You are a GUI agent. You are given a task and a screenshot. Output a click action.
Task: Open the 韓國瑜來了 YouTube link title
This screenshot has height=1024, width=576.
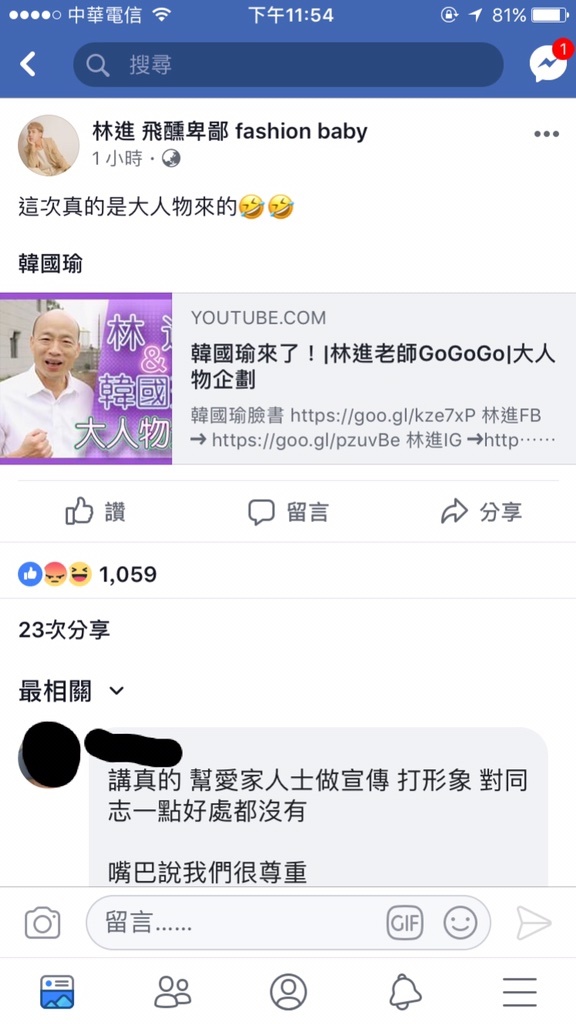373,366
